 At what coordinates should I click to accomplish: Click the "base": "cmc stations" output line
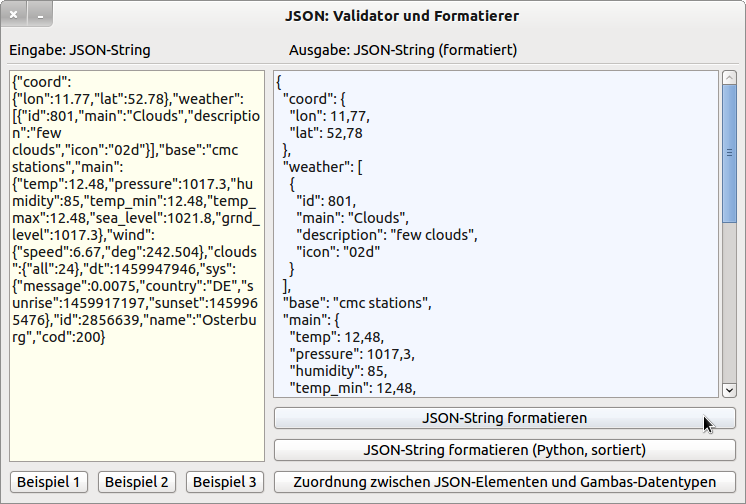click(357, 302)
